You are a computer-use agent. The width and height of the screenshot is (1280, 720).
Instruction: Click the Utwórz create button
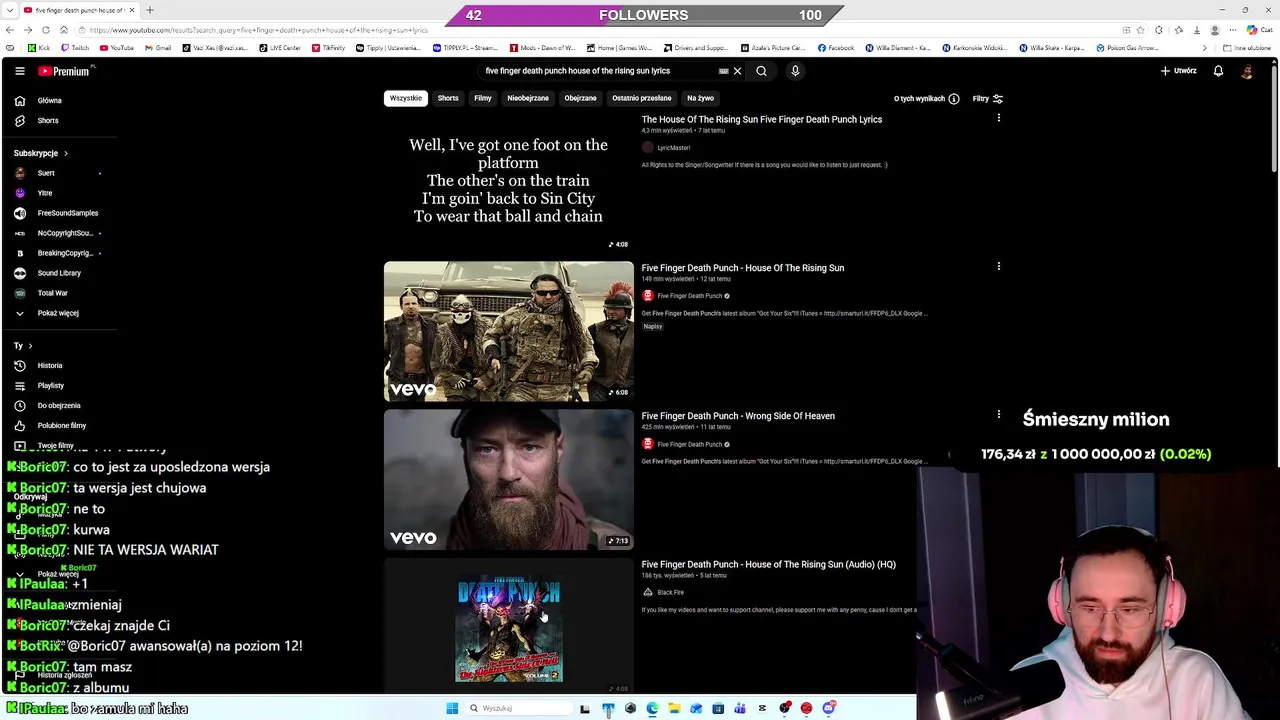pyautogui.click(x=1179, y=71)
